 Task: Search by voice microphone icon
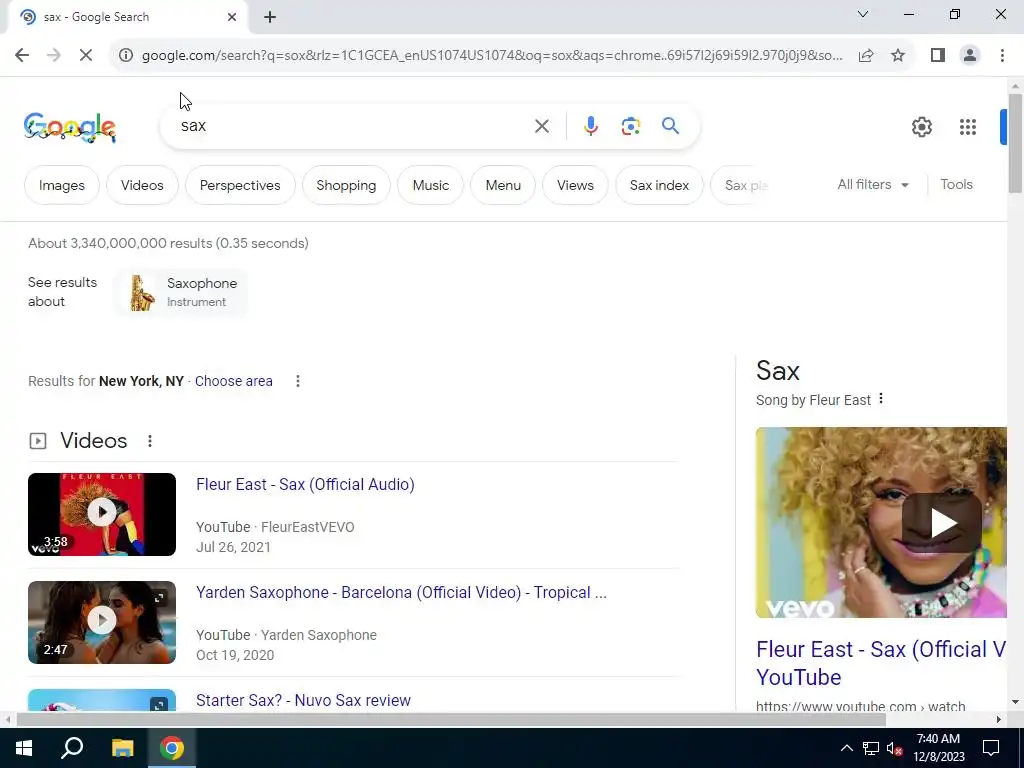point(590,126)
